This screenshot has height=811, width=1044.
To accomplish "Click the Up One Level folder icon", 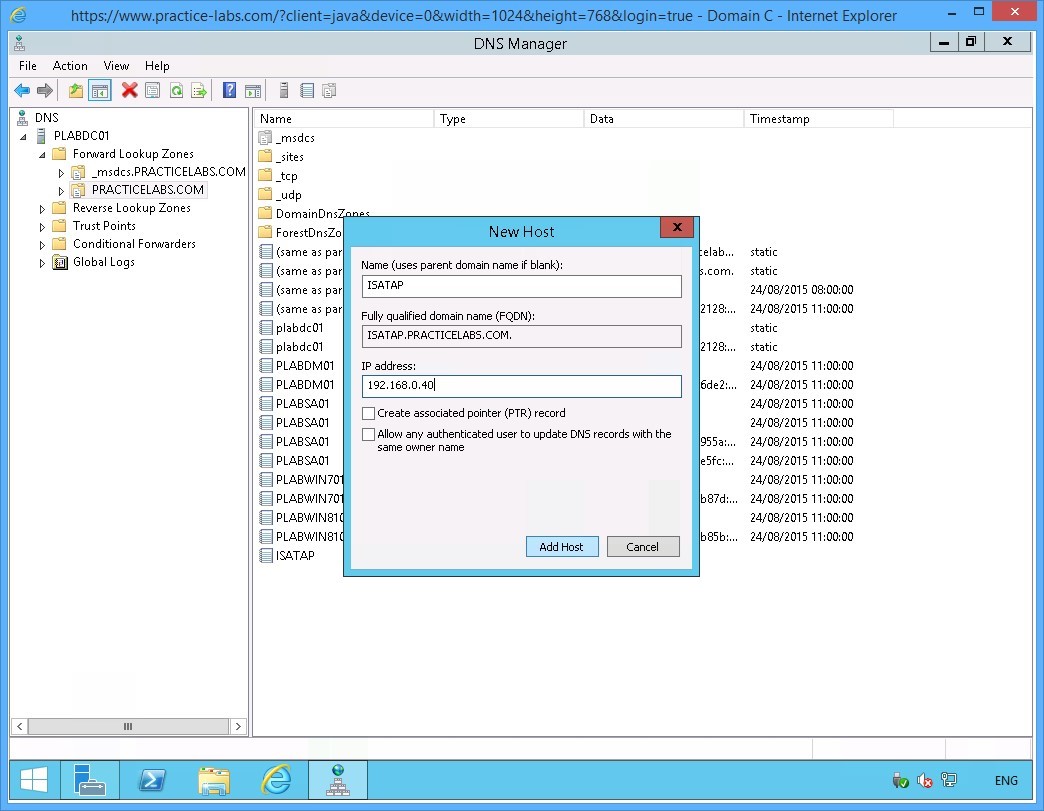I will tap(76, 91).
